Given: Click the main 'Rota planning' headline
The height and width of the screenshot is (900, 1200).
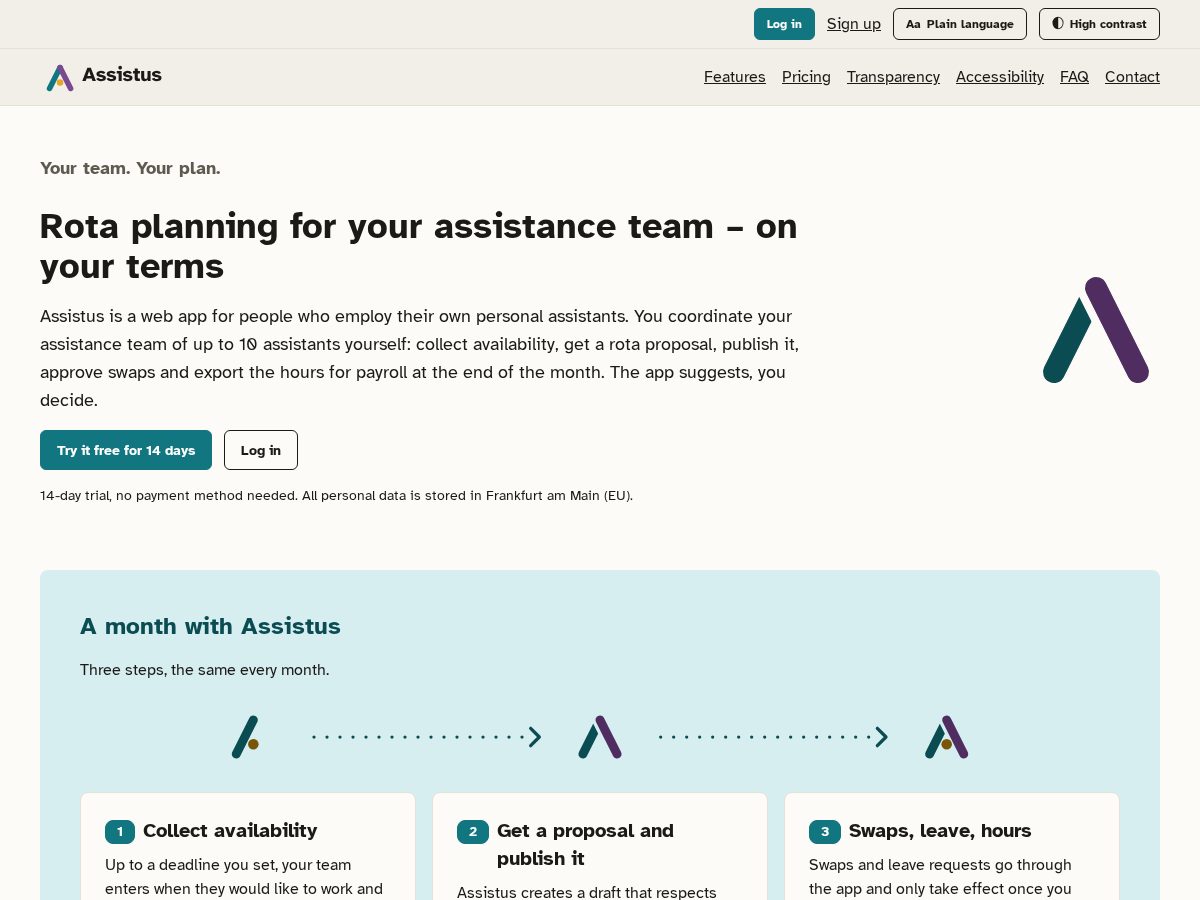Looking at the screenshot, I should [418, 246].
